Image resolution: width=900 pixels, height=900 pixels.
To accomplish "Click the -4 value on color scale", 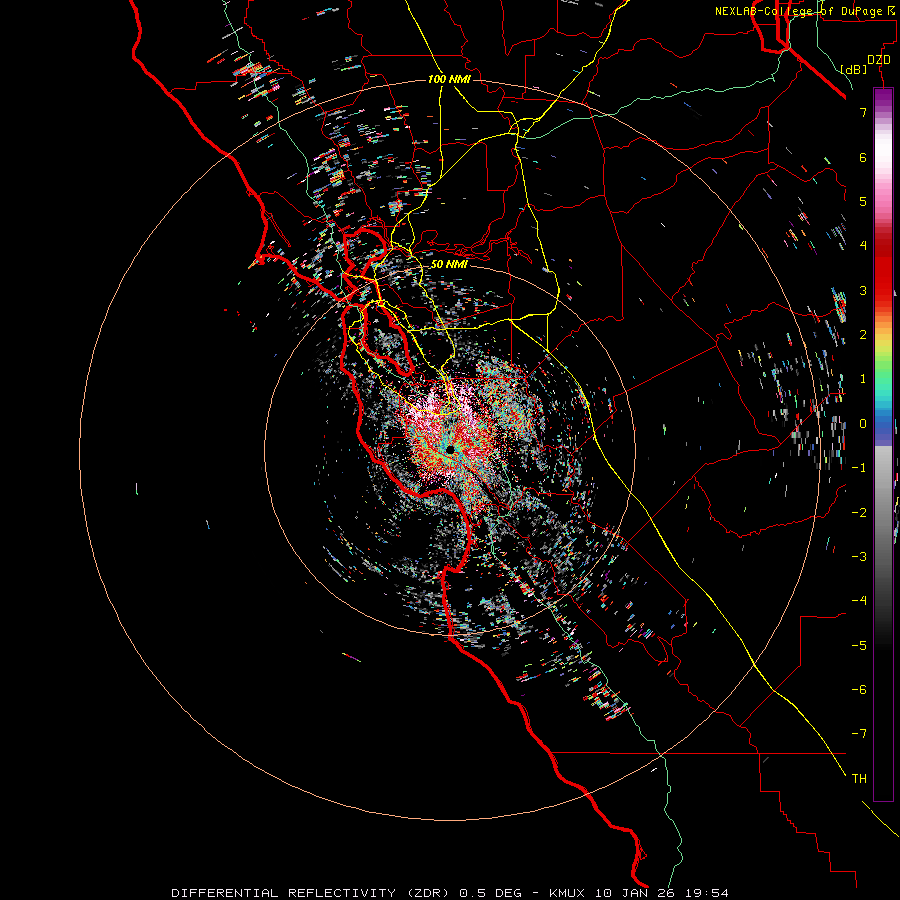I will click(859, 601).
